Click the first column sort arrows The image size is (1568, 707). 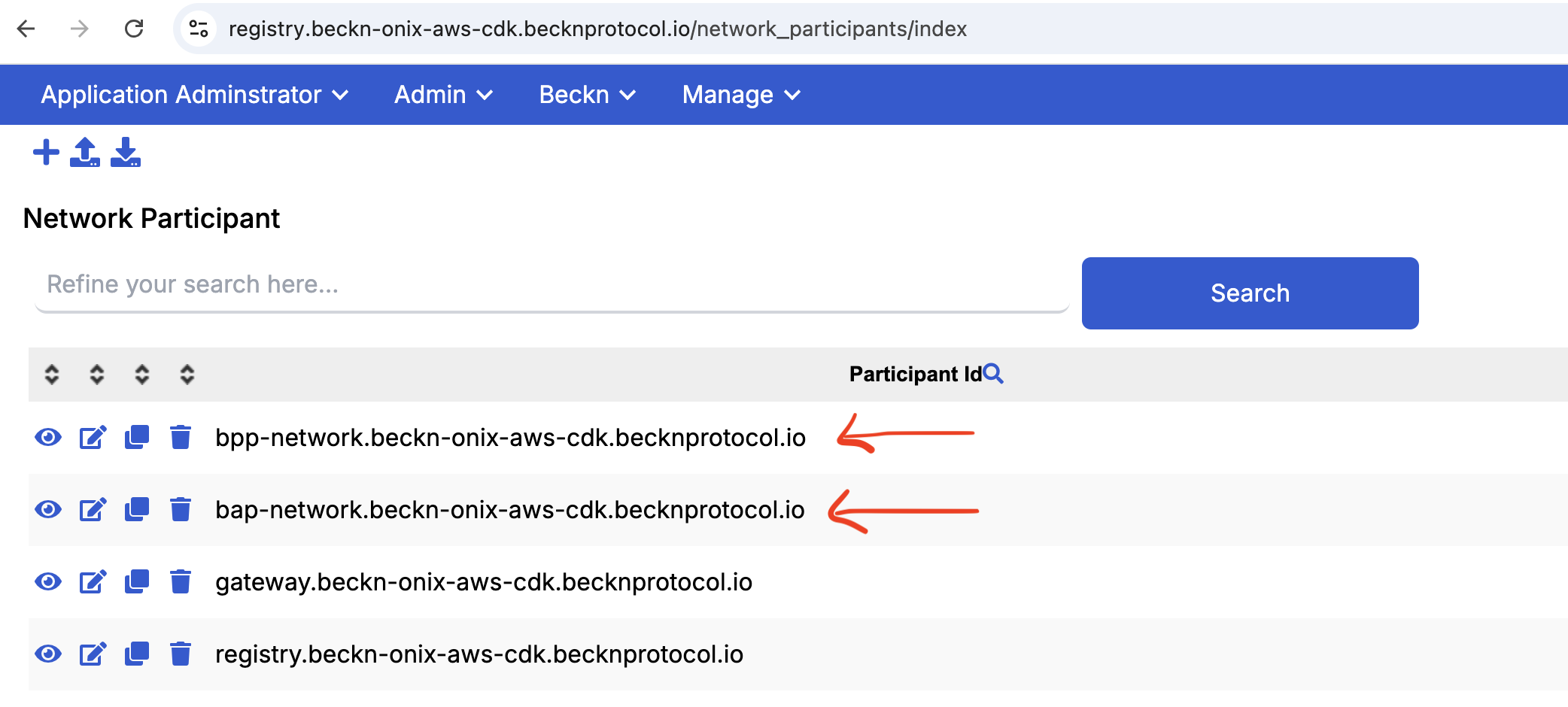click(52, 375)
